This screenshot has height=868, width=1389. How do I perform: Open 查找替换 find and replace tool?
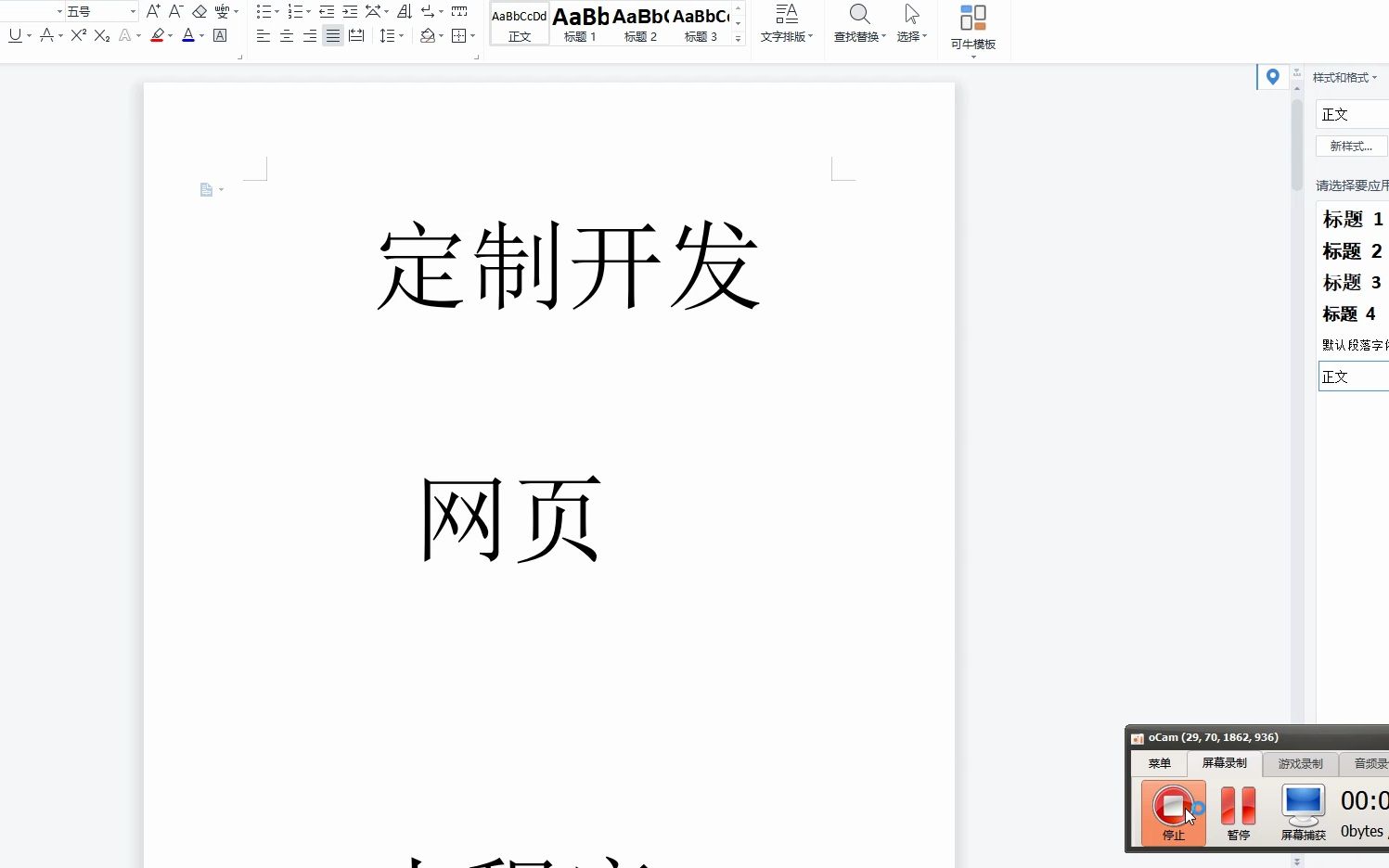tap(858, 23)
